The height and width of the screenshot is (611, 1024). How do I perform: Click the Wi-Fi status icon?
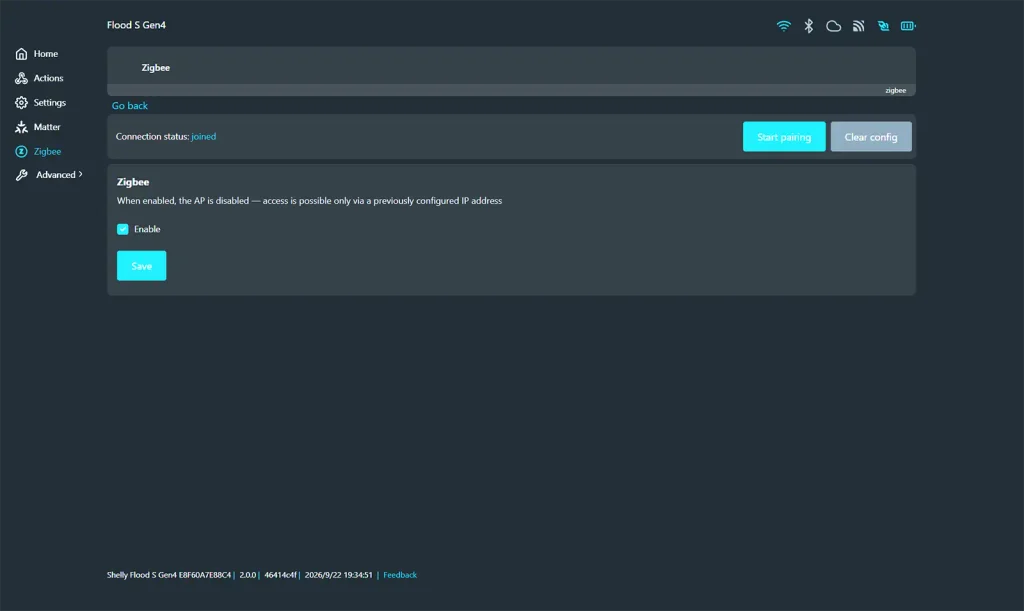pyautogui.click(x=783, y=26)
